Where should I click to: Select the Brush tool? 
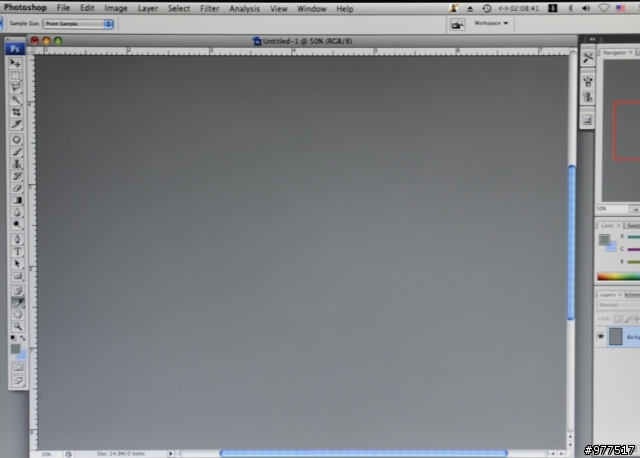click(x=16, y=152)
